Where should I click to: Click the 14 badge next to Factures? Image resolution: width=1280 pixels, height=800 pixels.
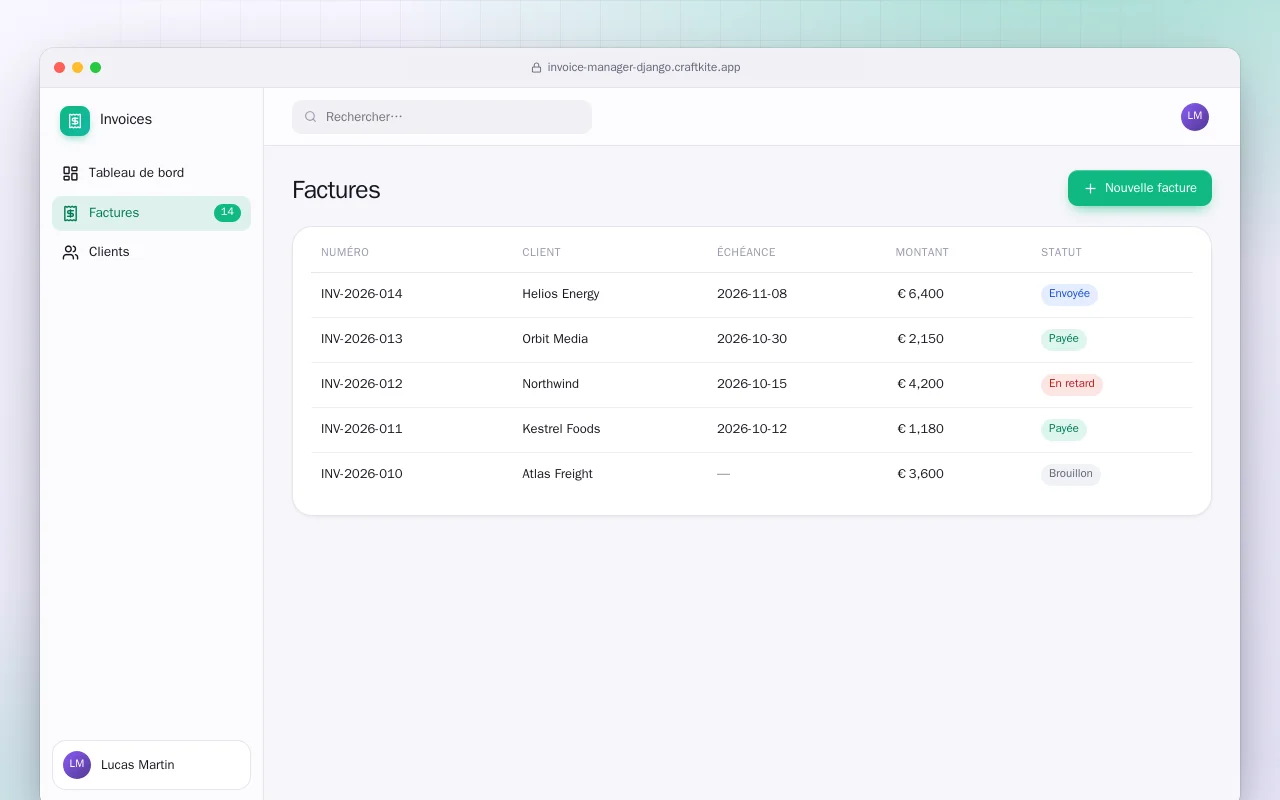click(227, 213)
